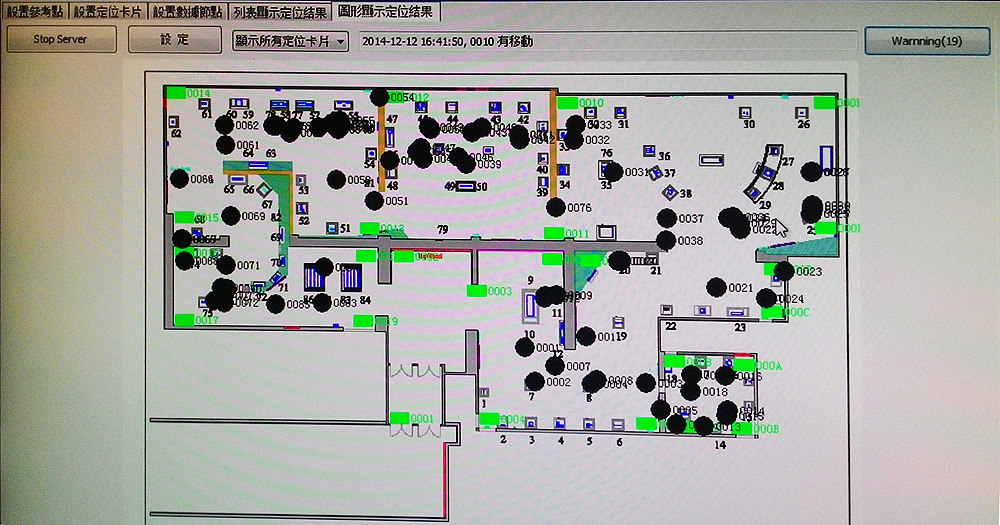This screenshot has width=1000, height=525.
Task: Click diamond booth icon 66
Action: [x=264, y=189]
